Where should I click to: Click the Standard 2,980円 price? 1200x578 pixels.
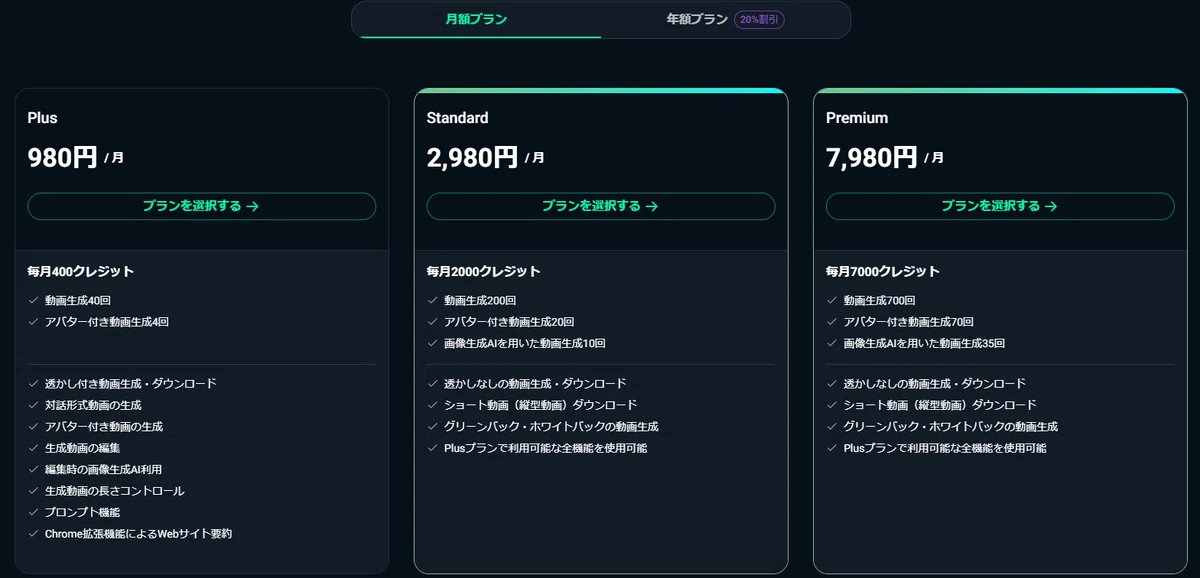click(472, 157)
